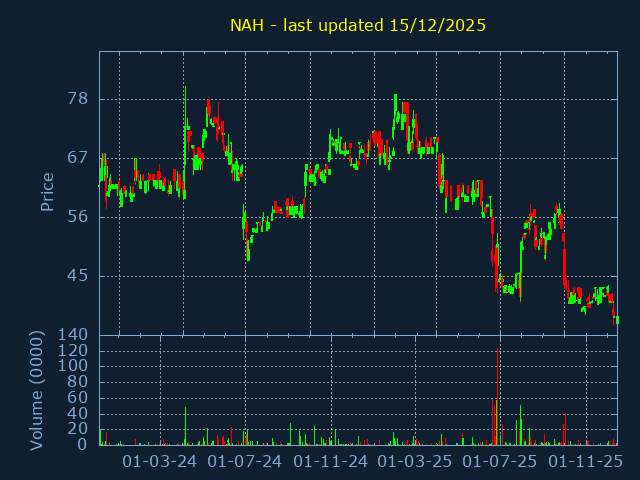This screenshot has width=640, height=480.
Task: Select the 100 volume tick label
Action: tap(74, 367)
